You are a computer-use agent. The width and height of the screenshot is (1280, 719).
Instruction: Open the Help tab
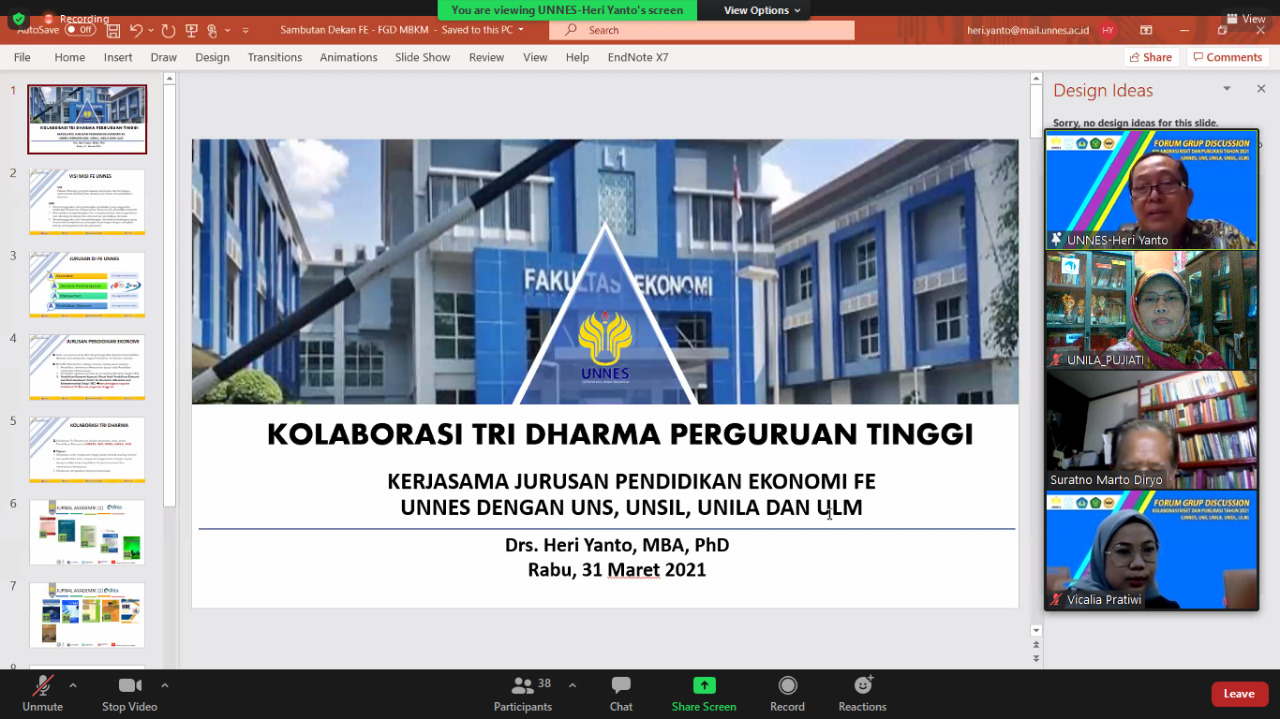pos(577,57)
